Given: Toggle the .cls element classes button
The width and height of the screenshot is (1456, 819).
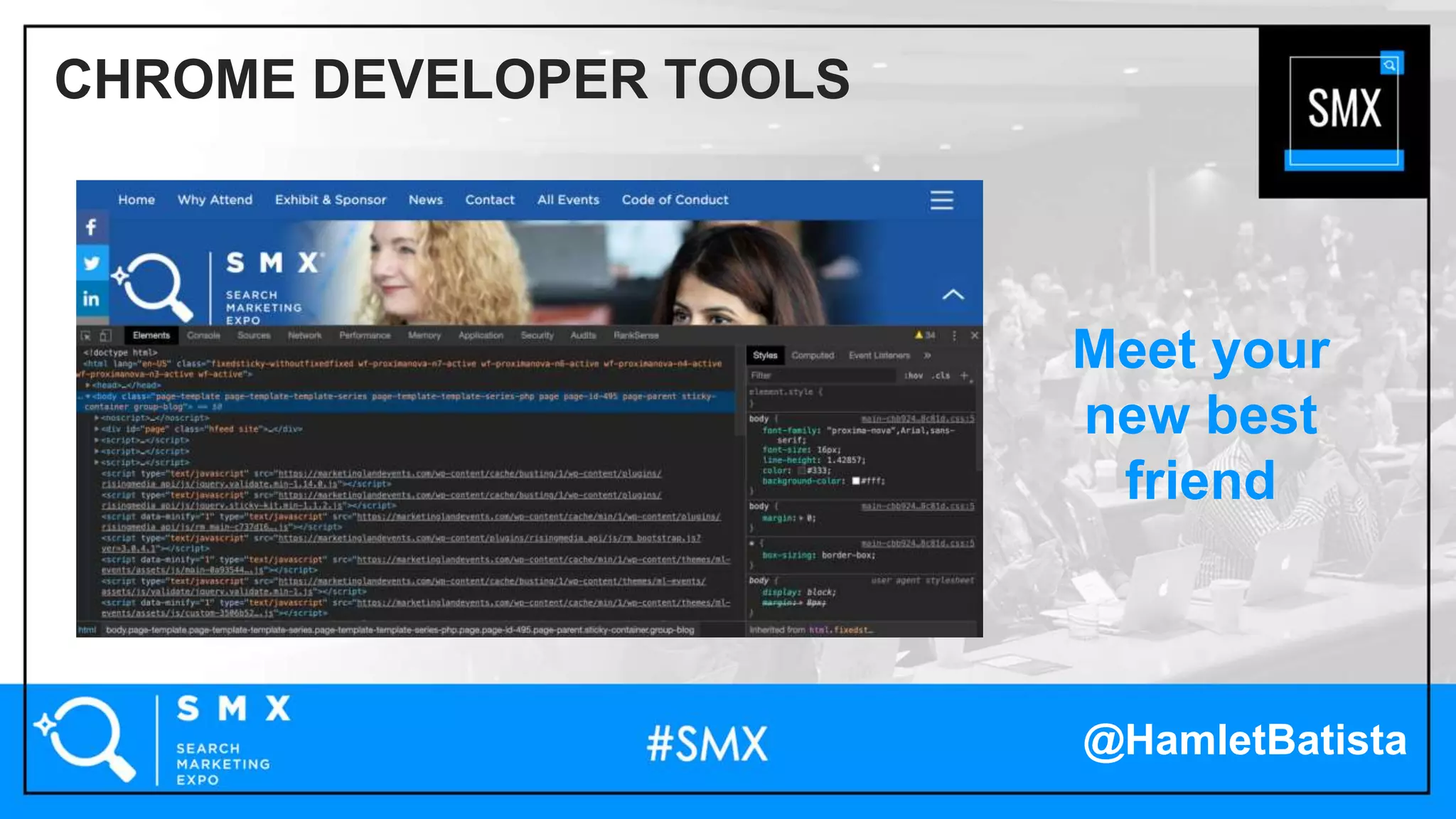Looking at the screenshot, I should (941, 375).
